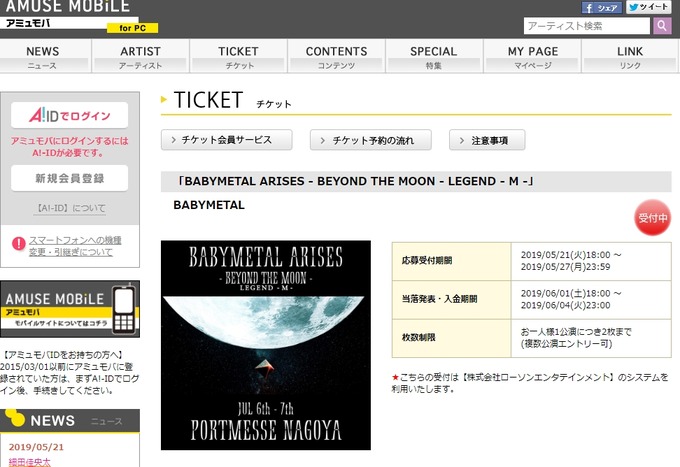Open the 【A!-ID】について link
The image size is (680, 467).
point(70,209)
